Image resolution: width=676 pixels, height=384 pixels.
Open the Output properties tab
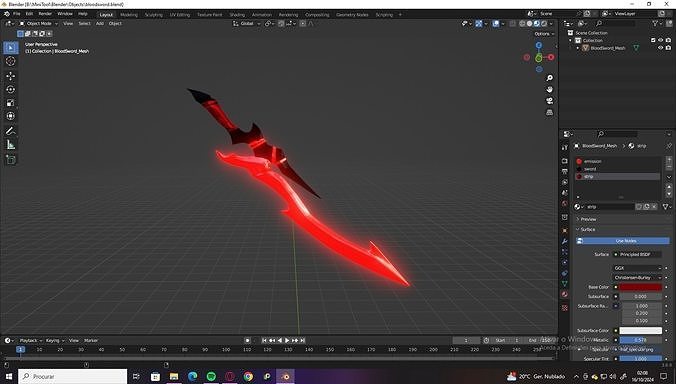click(x=565, y=172)
